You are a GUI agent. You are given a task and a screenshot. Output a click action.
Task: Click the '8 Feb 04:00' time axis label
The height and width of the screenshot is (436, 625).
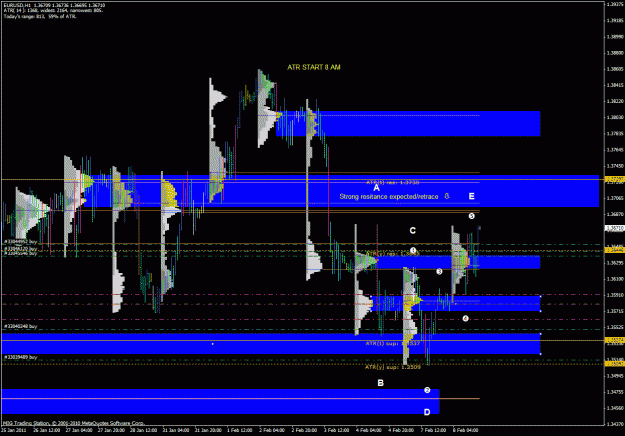(x=466, y=430)
